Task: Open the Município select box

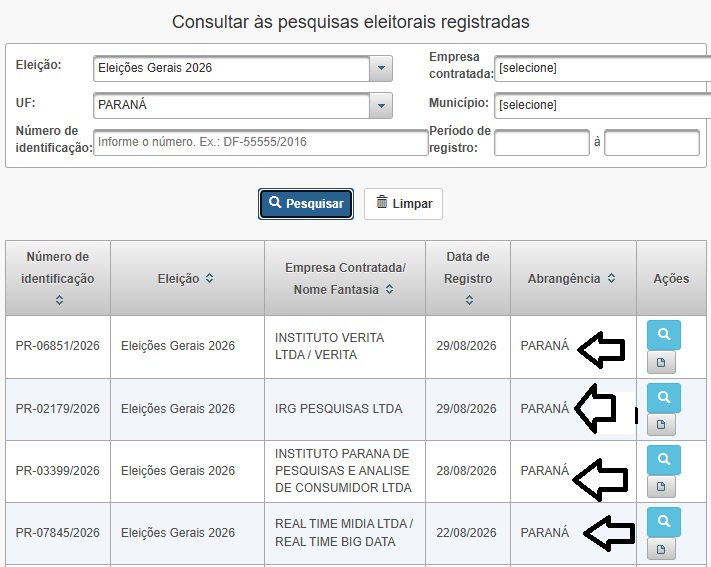Action: point(602,106)
